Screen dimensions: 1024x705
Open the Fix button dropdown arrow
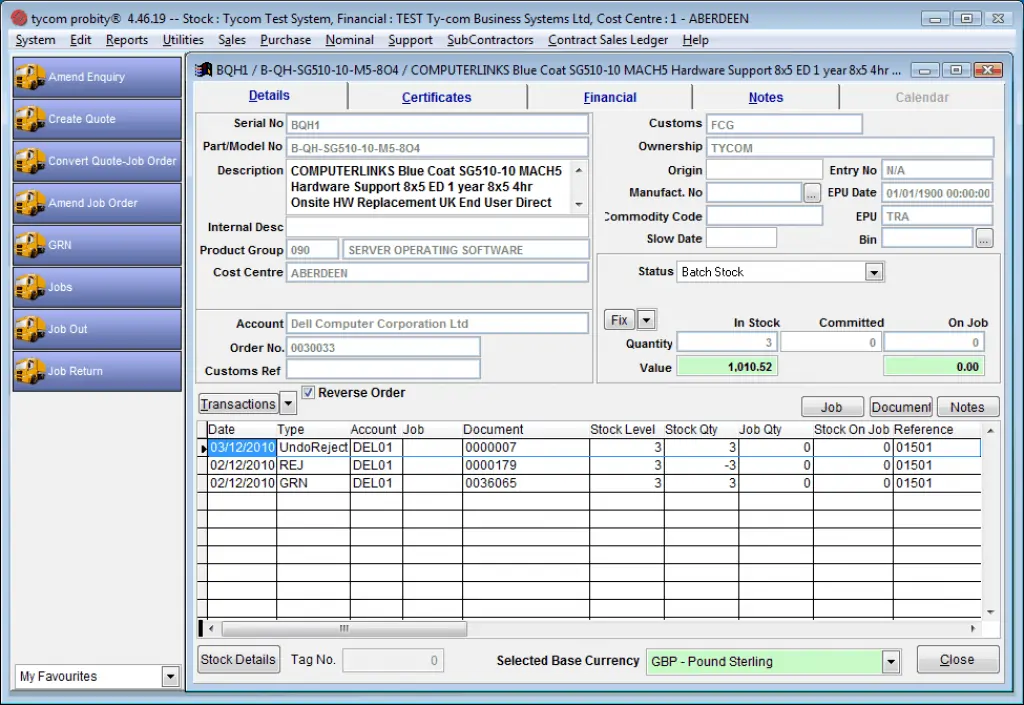coord(646,320)
